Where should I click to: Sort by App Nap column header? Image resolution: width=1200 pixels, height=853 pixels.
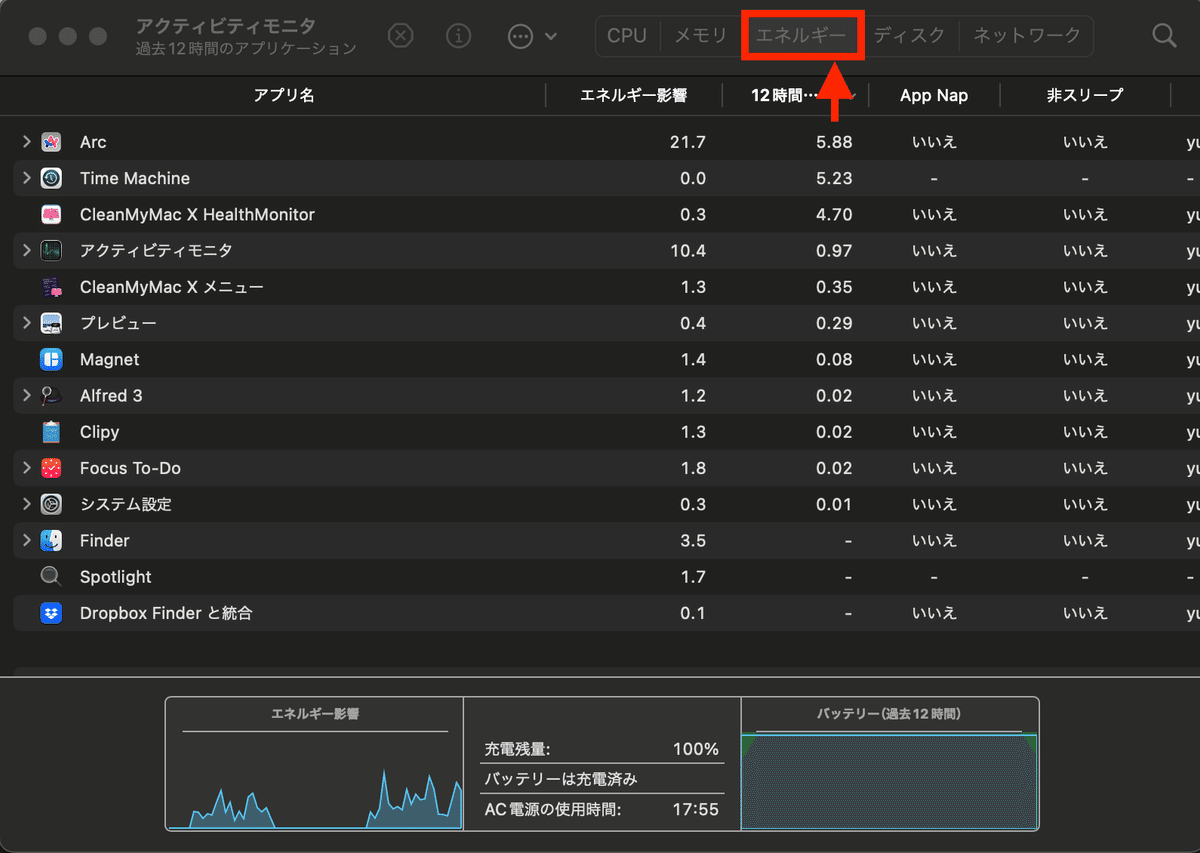pyautogui.click(x=934, y=95)
